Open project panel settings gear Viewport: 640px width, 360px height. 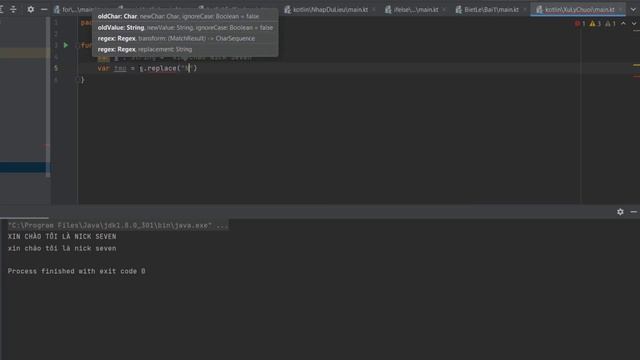31,9
